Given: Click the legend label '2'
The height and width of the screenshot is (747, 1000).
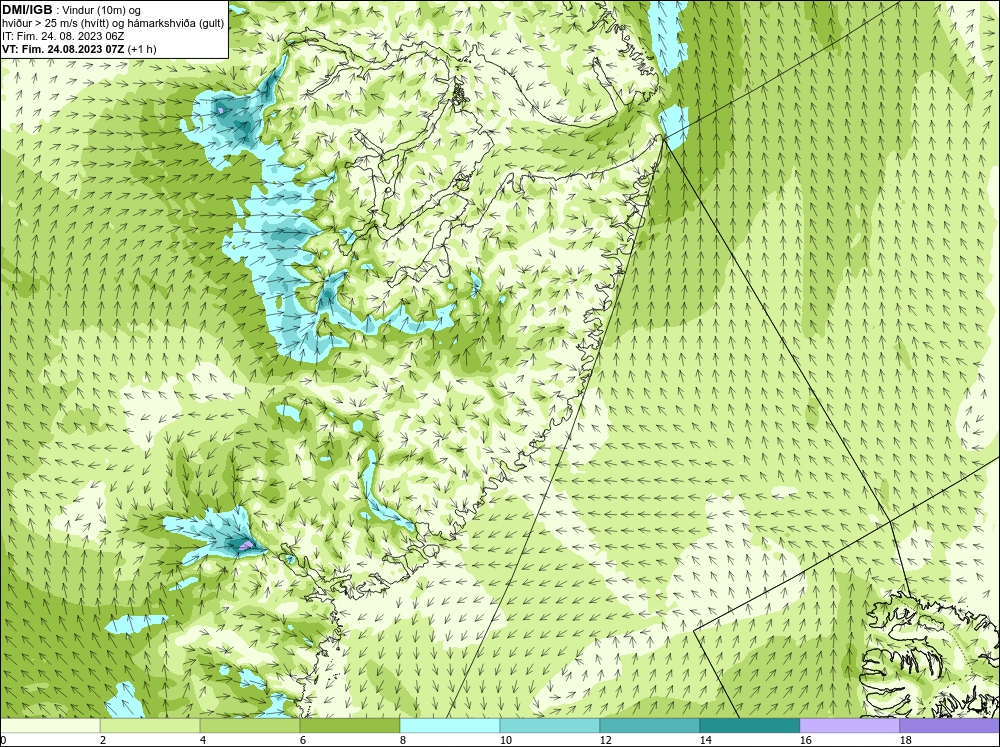Looking at the screenshot, I should point(103,740).
